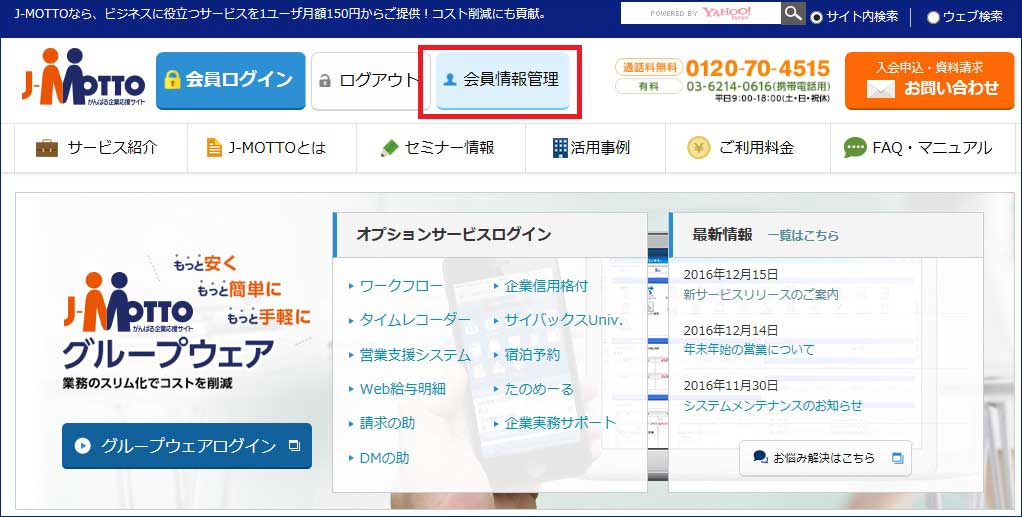The image size is (1022, 517).
Task: Click 一覧はこちら link beside 最新情報
Action: [x=803, y=235]
